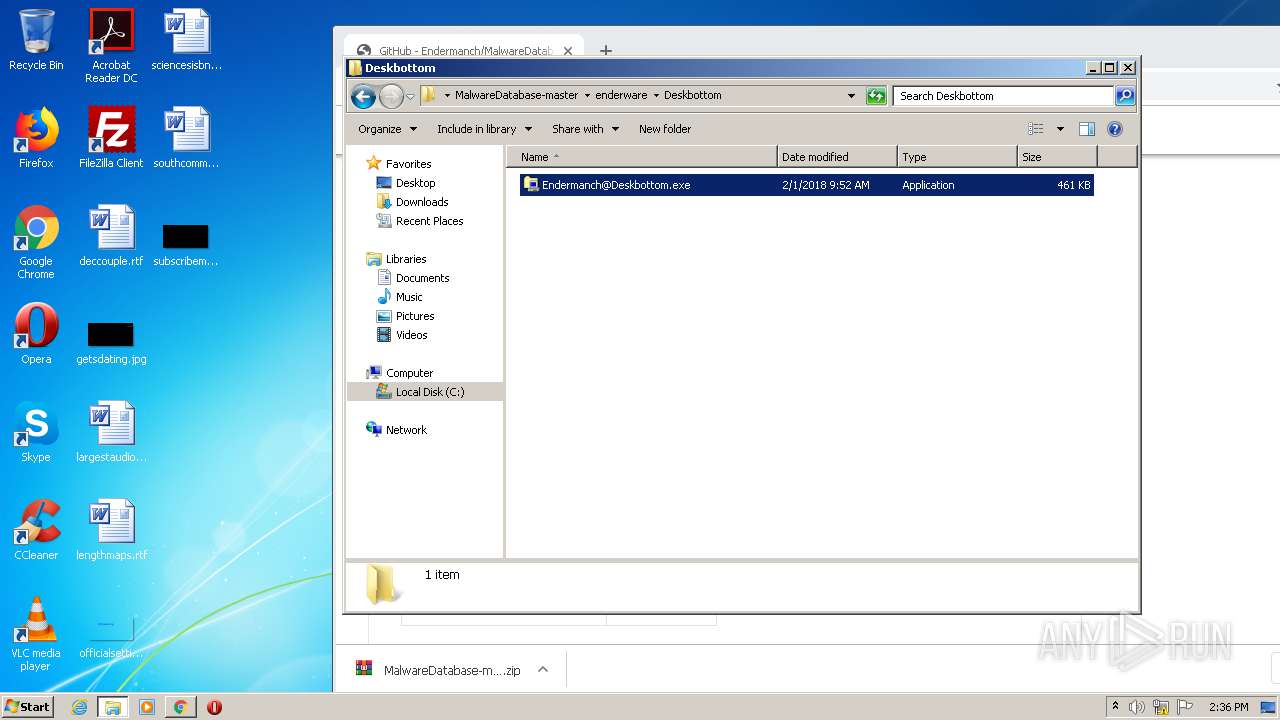Open lengthmaps.rtf on the desktop
This screenshot has width=1280, height=720.
(x=111, y=530)
